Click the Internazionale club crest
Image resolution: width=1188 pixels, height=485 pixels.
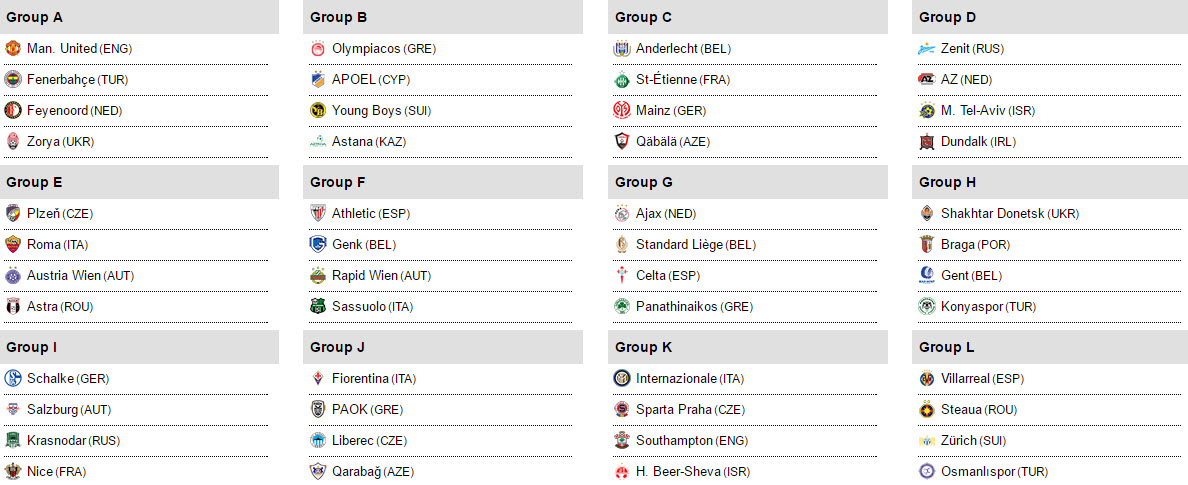(622, 378)
